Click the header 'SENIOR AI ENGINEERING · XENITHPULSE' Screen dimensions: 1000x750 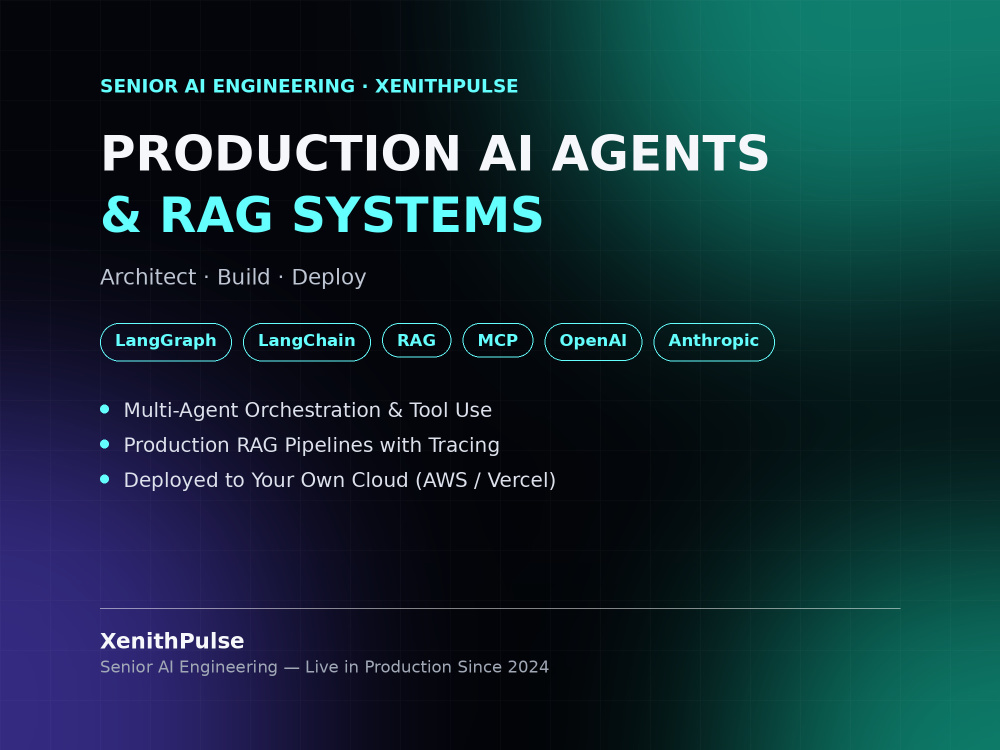pyautogui.click(x=309, y=86)
